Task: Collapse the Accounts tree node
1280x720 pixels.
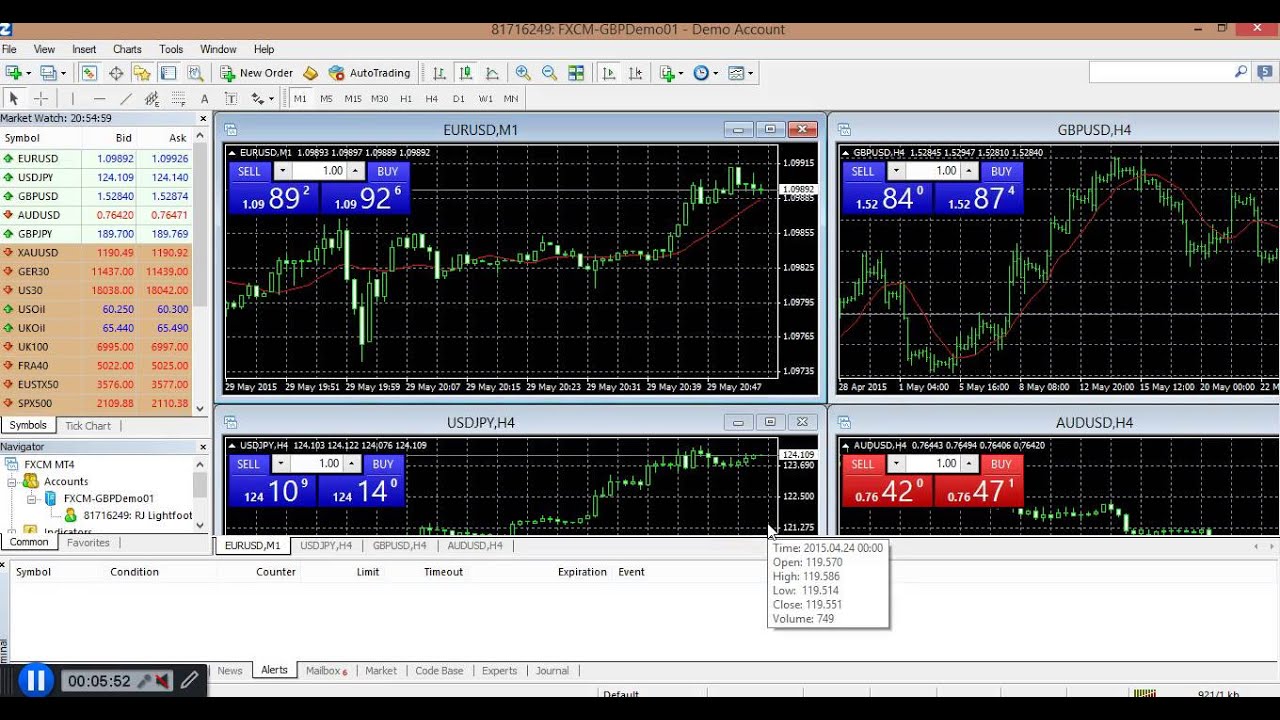Action: (13, 481)
